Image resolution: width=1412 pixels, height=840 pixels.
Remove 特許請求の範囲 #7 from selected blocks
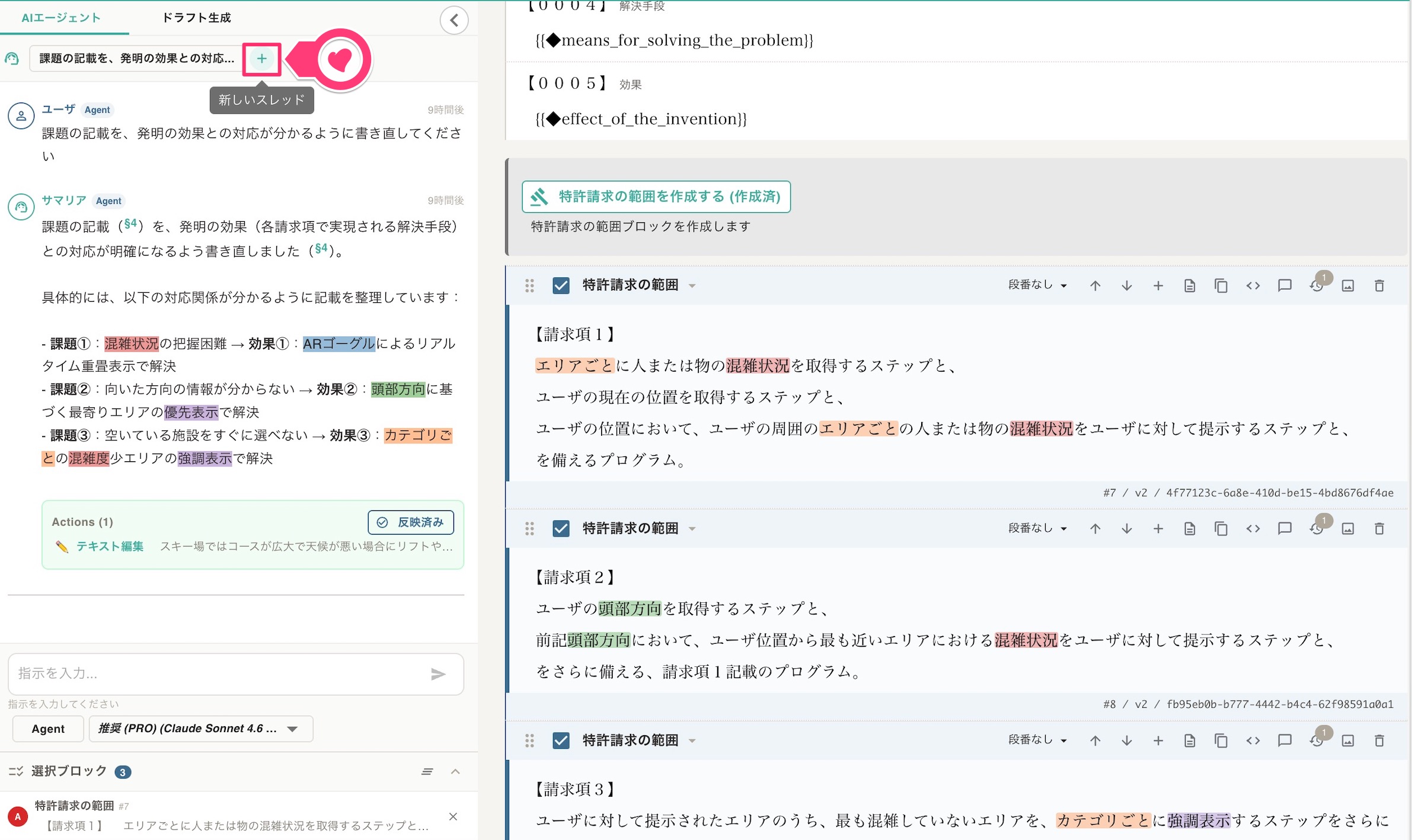point(453,817)
